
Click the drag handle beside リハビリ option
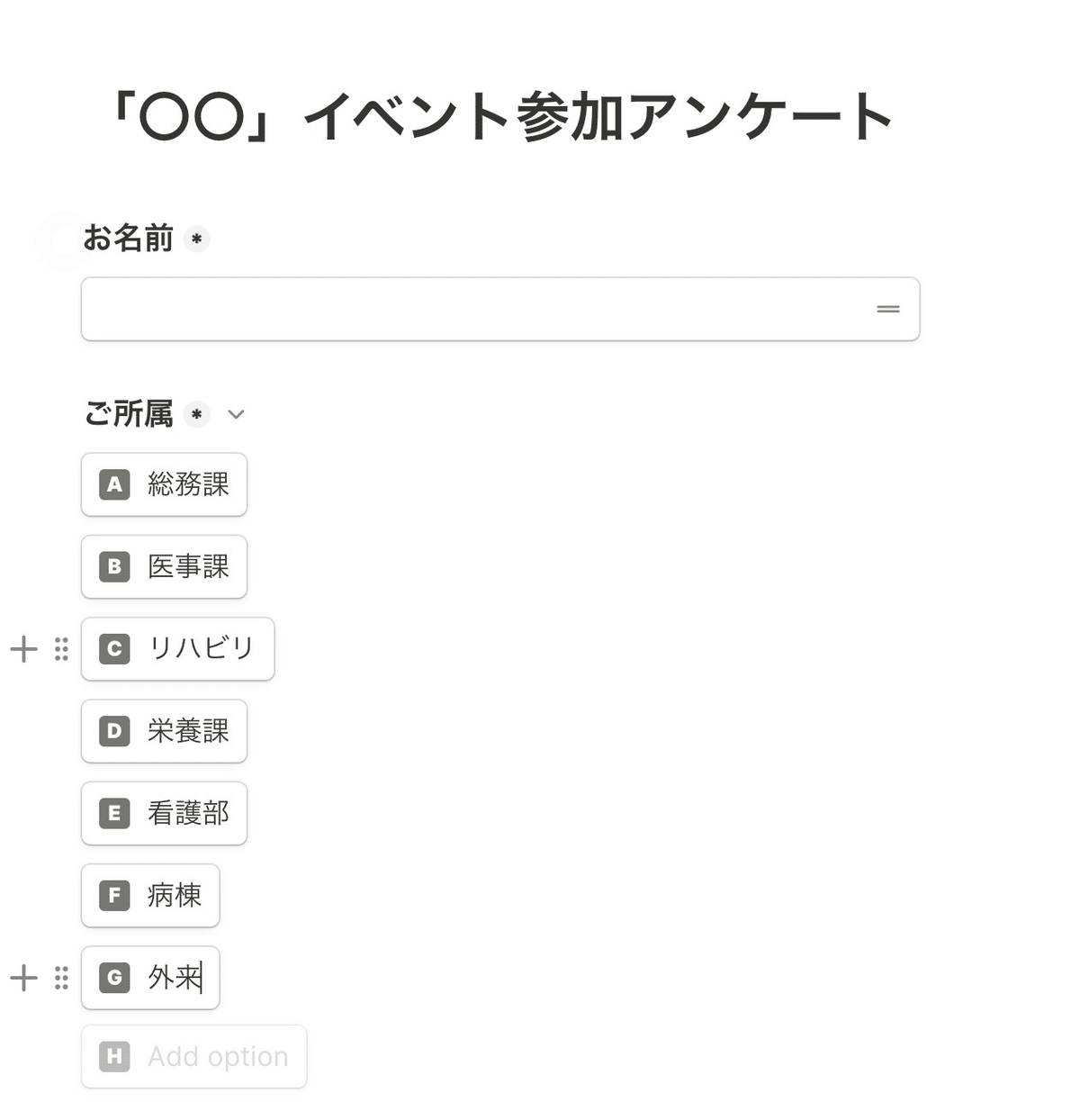click(x=61, y=649)
